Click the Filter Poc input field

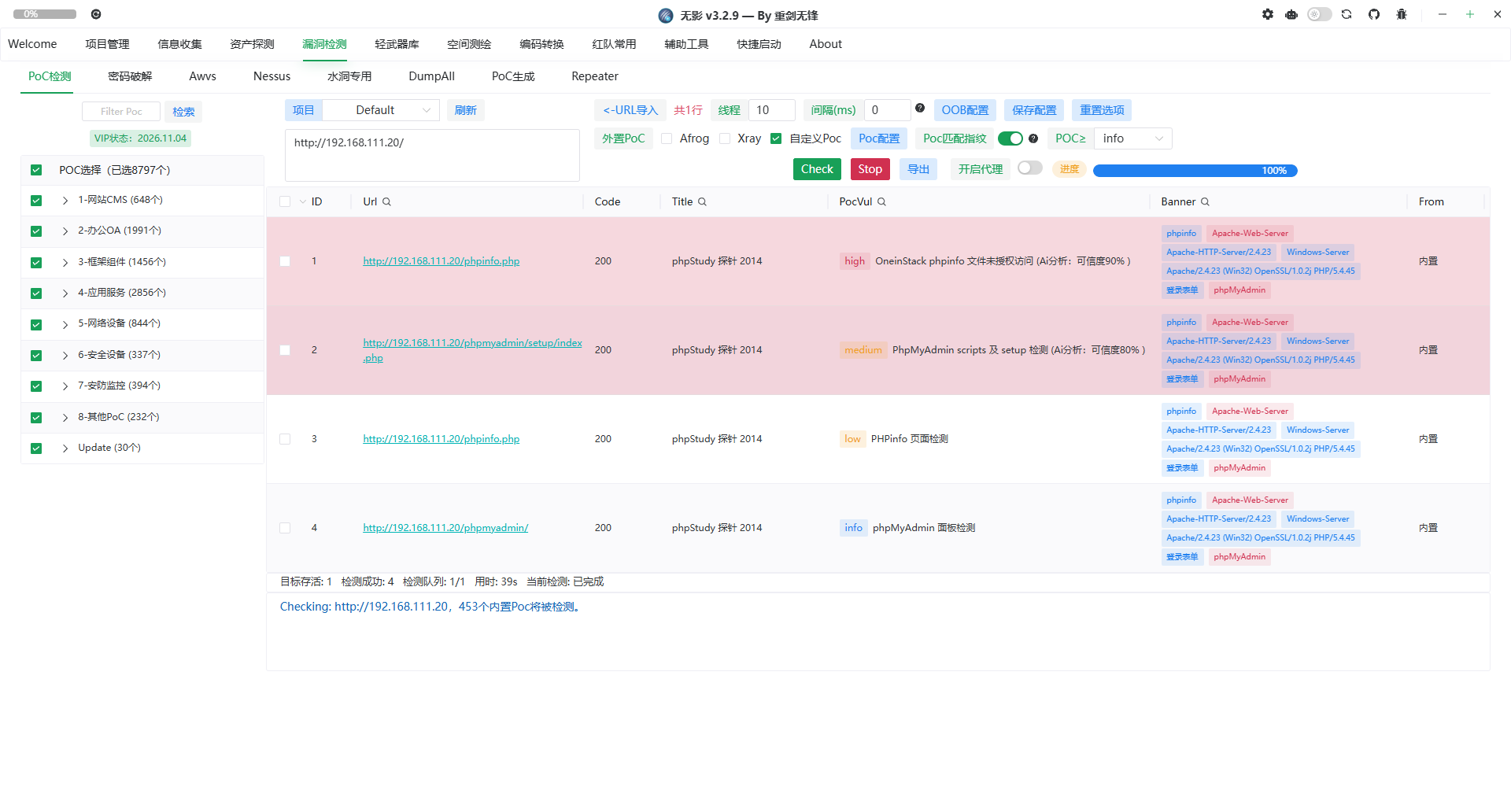click(121, 112)
